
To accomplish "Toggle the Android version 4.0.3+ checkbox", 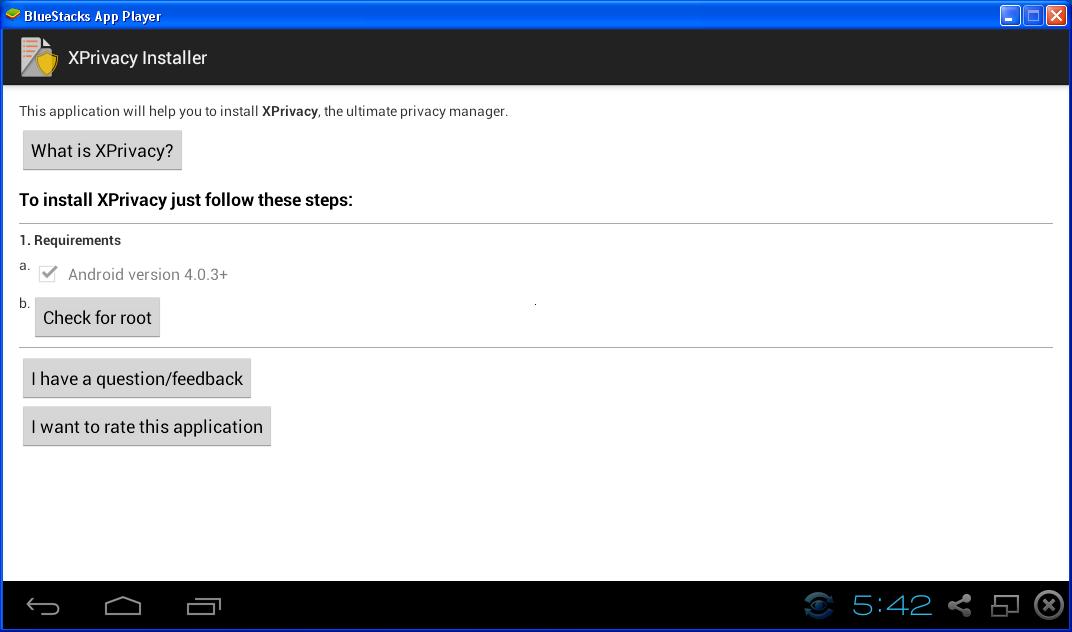I will 48,274.
